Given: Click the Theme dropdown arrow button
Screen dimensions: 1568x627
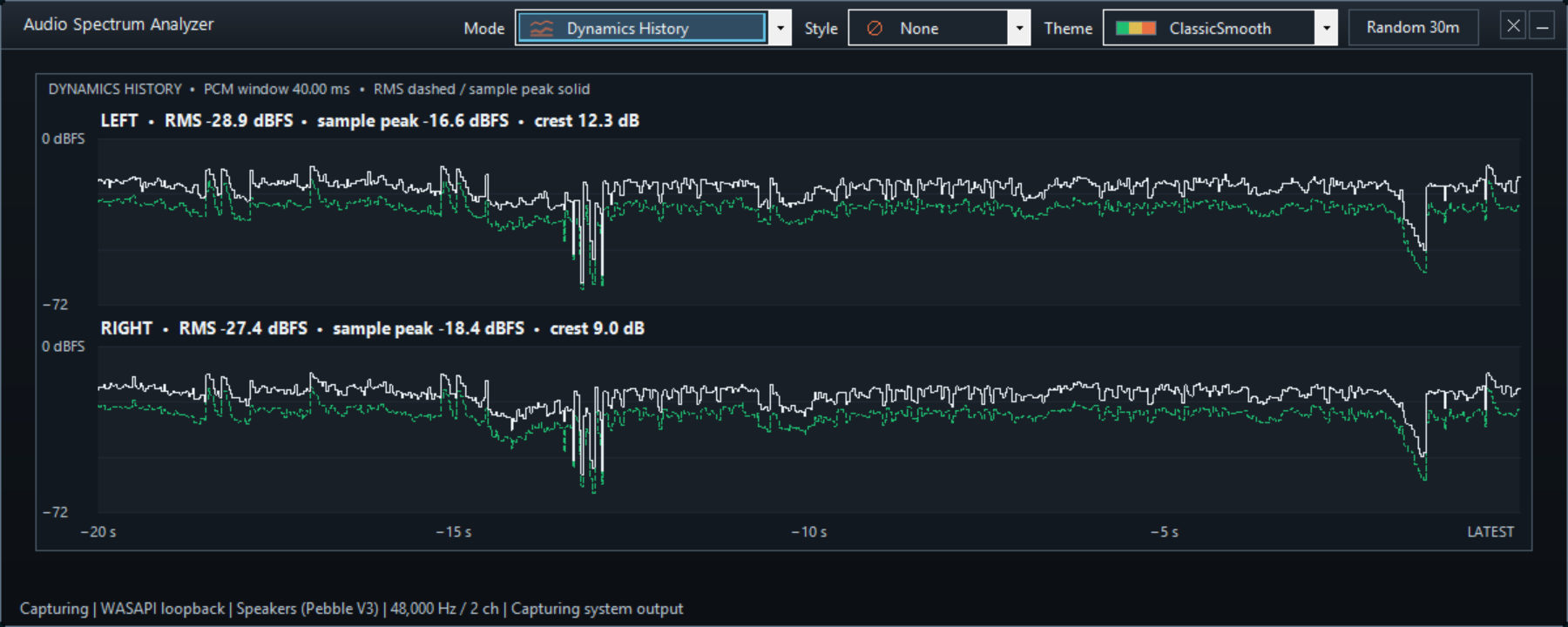Looking at the screenshot, I should pos(1326,28).
